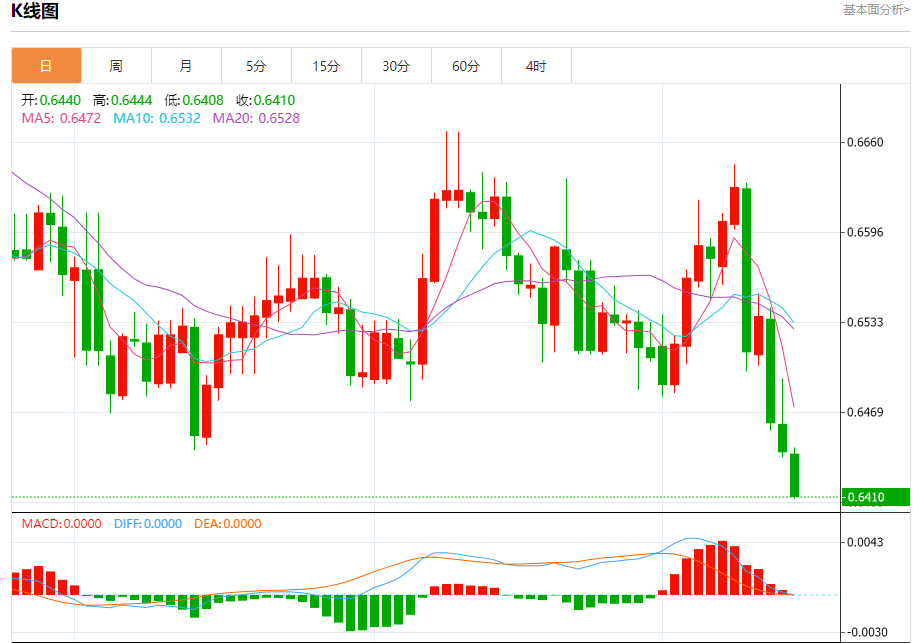The height and width of the screenshot is (643, 918).
Task: Open the 5分 interval tab
Action: pyautogui.click(x=256, y=66)
